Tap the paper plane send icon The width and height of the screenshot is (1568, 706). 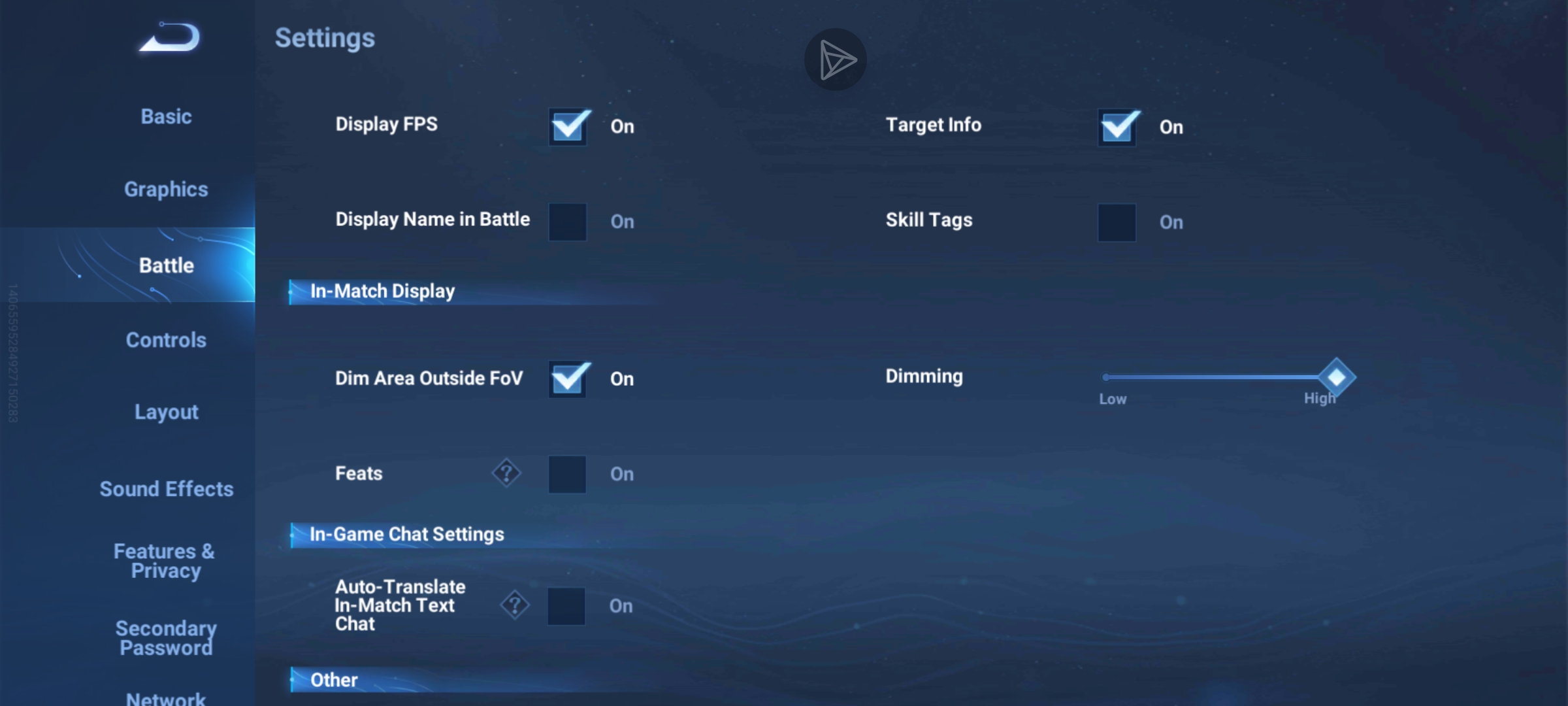point(835,59)
